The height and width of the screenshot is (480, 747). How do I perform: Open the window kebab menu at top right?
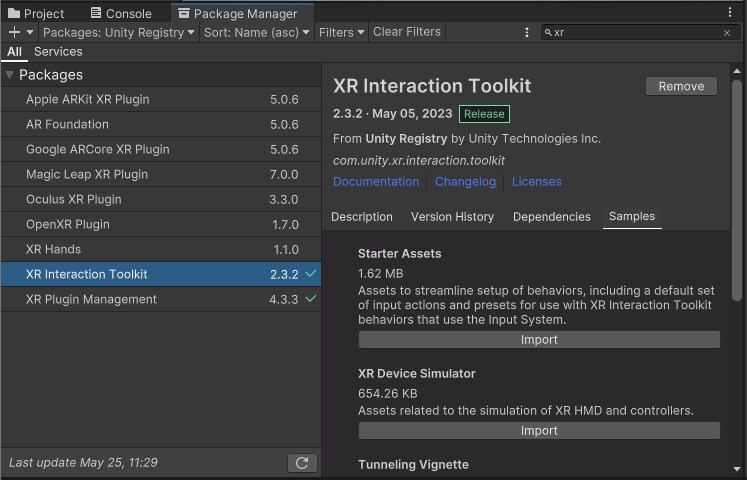[x=730, y=13]
